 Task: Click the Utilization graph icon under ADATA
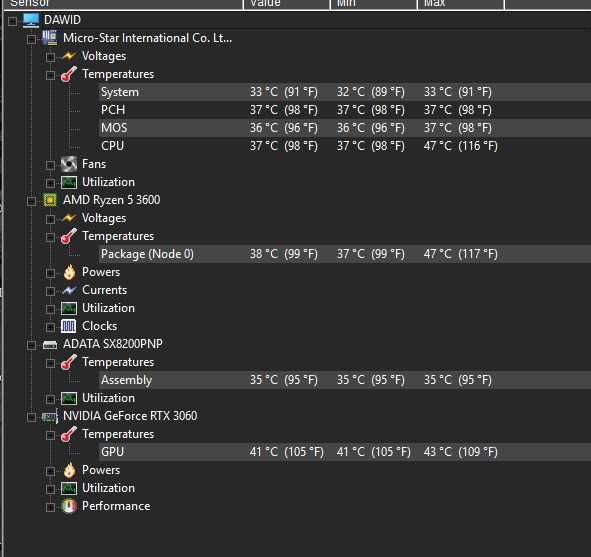click(69, 398)
